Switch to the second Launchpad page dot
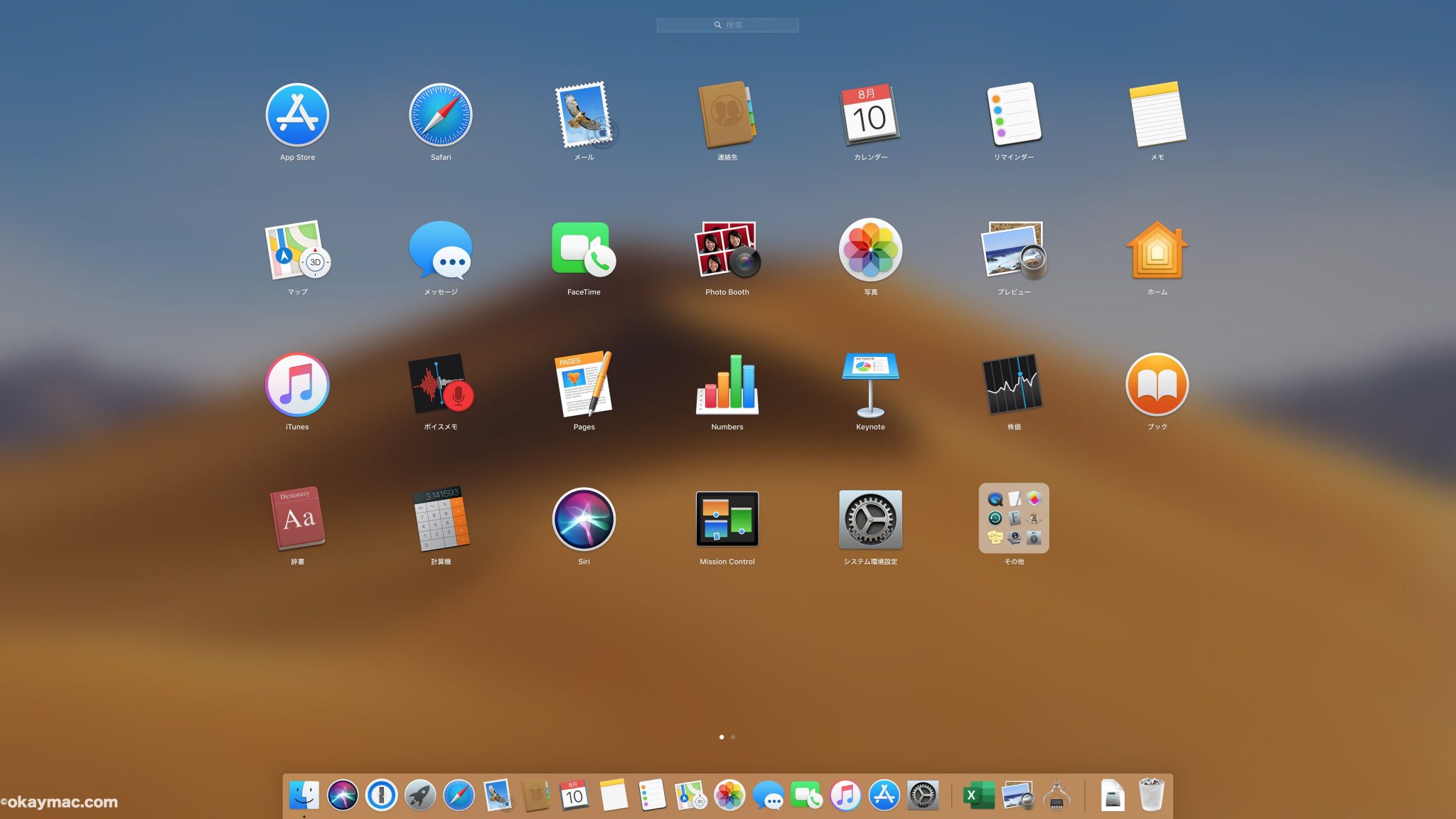Screen dimensions: 1456x819 pyautogui.click(x=733, y=737)
